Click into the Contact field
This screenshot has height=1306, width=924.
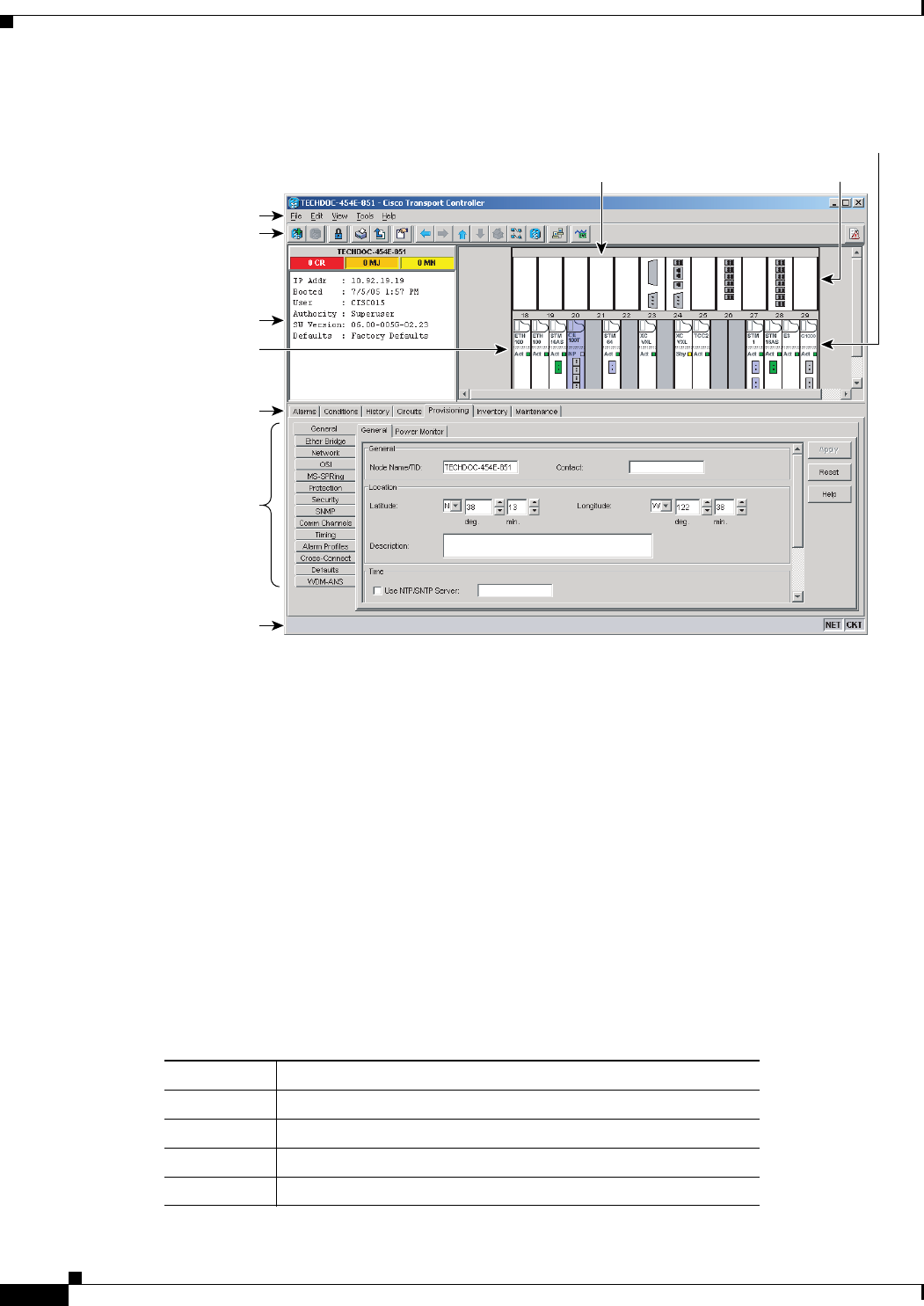(x=666, y=468)
